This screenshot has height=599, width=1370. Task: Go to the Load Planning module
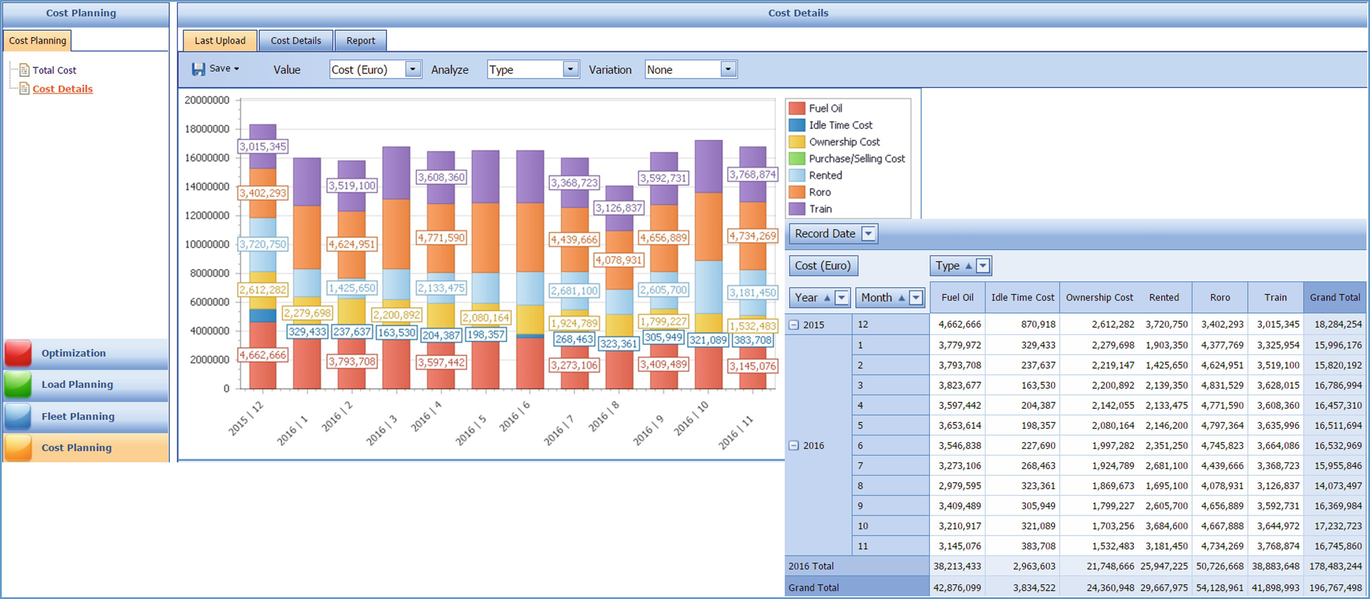click(85, 384)
